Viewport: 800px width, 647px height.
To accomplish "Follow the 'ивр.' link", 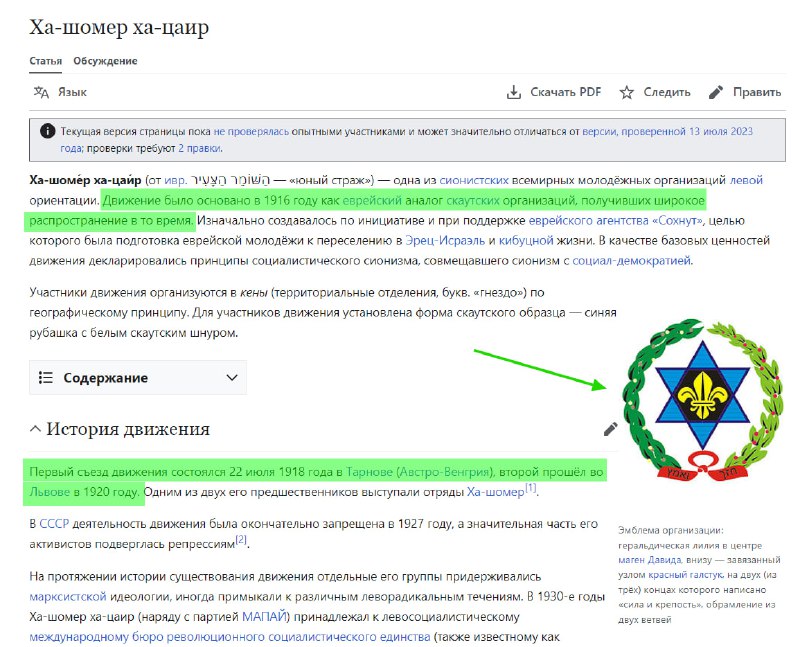I will click(x=176, y=180).
